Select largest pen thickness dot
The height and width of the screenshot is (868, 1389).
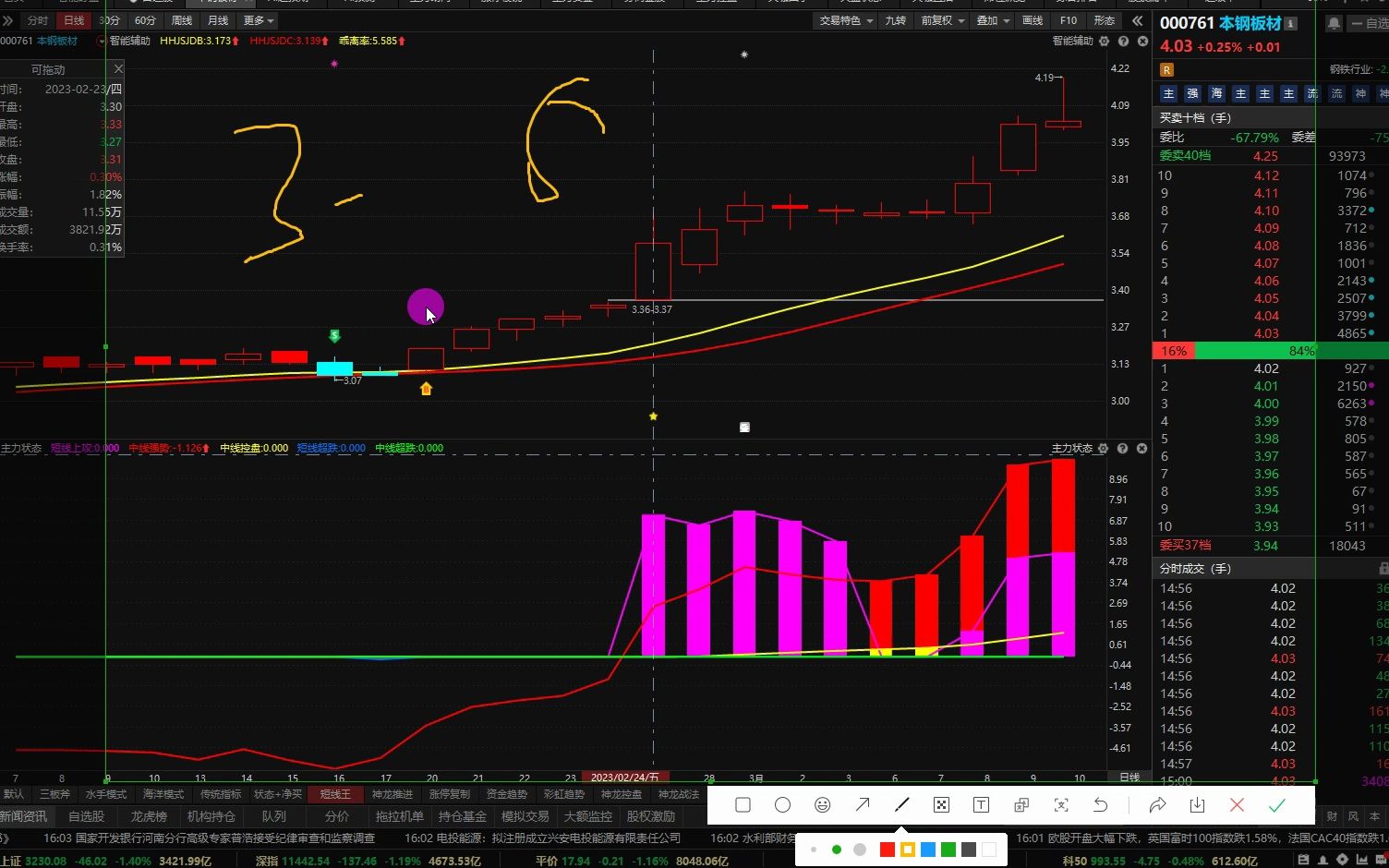click(x=860, y=850)
